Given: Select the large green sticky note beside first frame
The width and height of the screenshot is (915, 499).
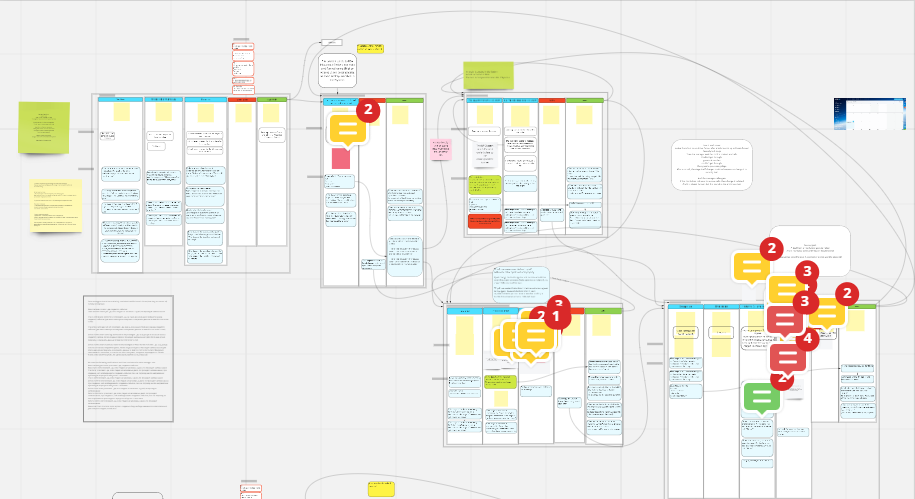Looking at the screenshot, I should tap(44, 128).
